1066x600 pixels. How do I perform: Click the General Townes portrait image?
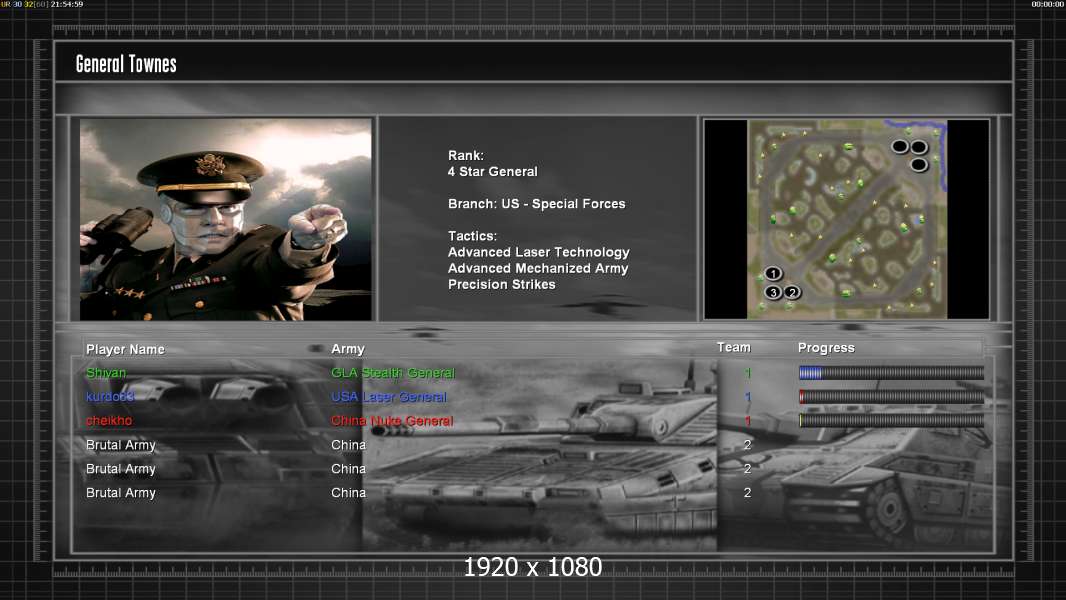coord(226,219)
